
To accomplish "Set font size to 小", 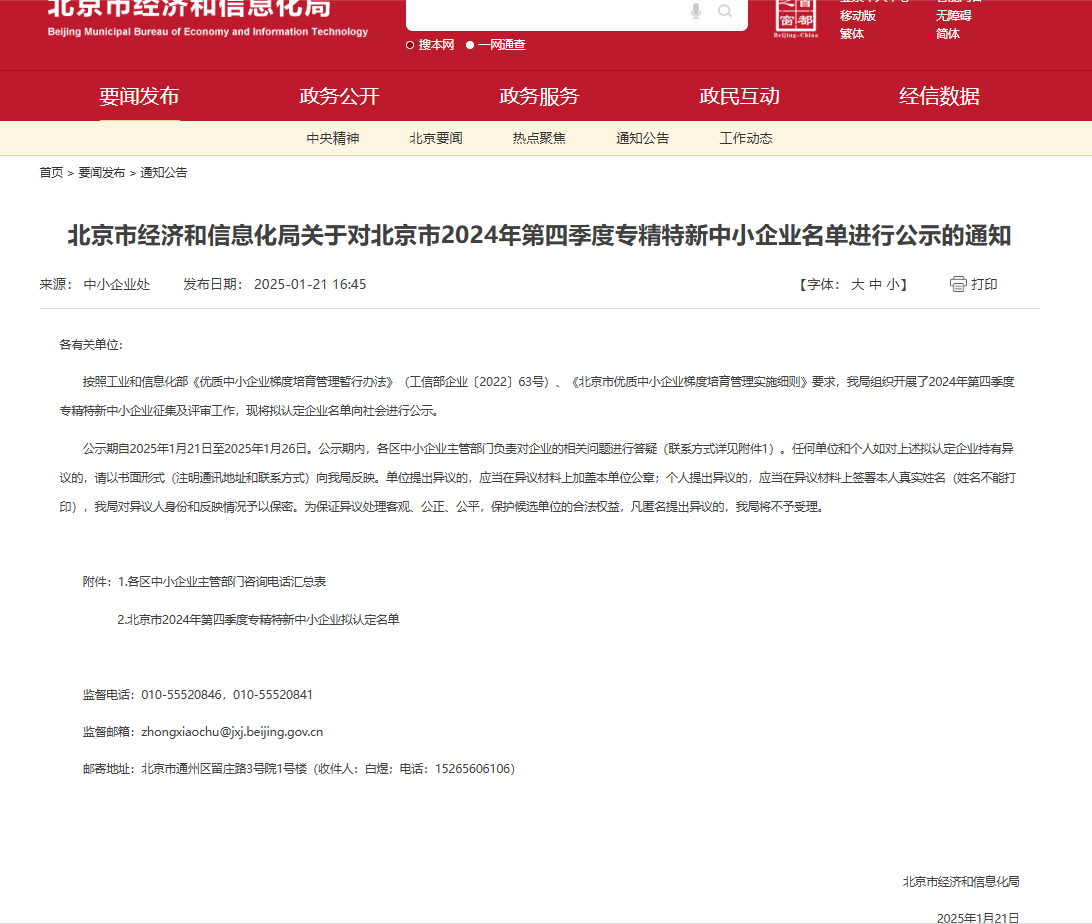I will pos(893,284).
